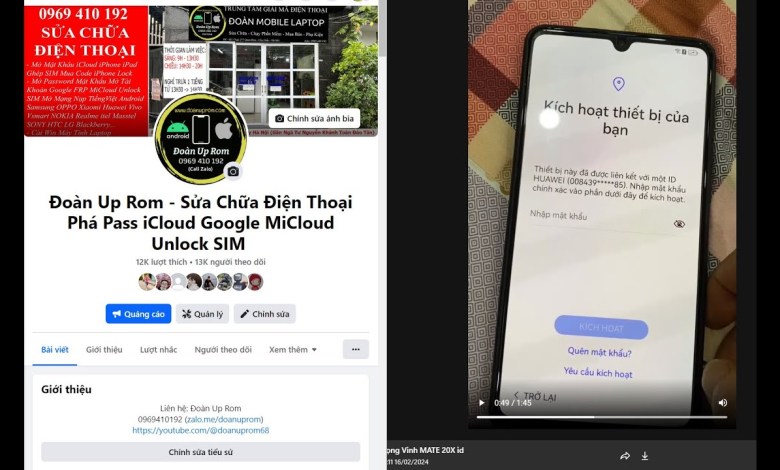Open the Người theo dõi tab
Image resolution: width=780 pixels, height=470 pixels.
[223, 350]
